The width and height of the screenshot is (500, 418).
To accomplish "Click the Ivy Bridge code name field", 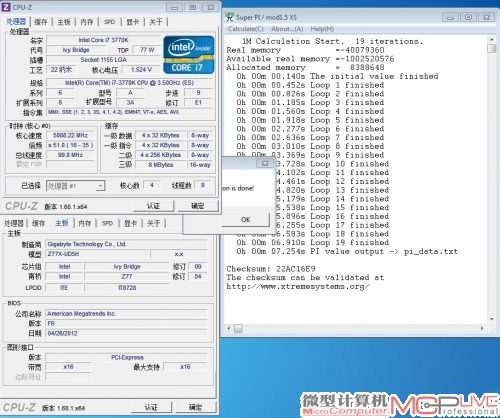I will point(76,50).
